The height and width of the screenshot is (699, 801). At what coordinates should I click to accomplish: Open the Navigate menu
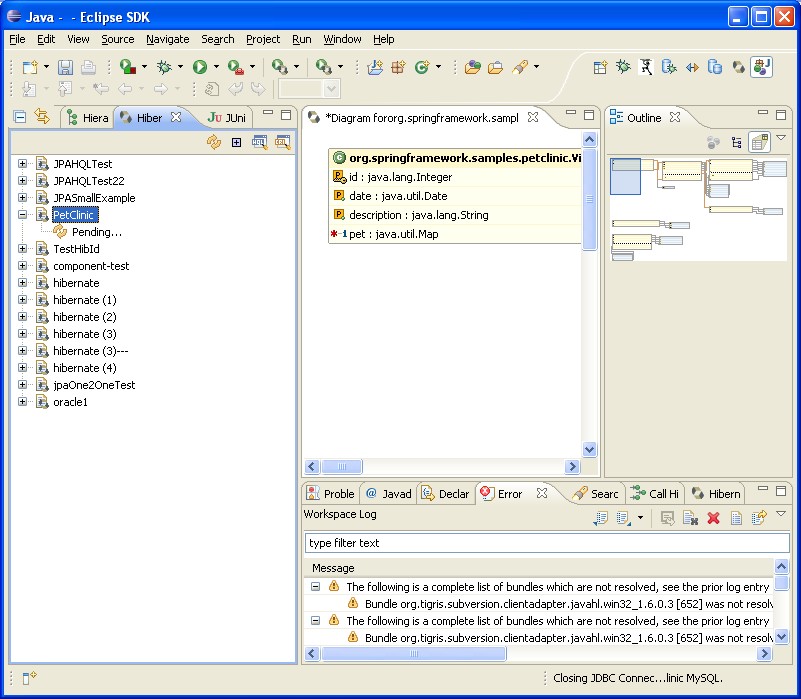click(167, 39)
